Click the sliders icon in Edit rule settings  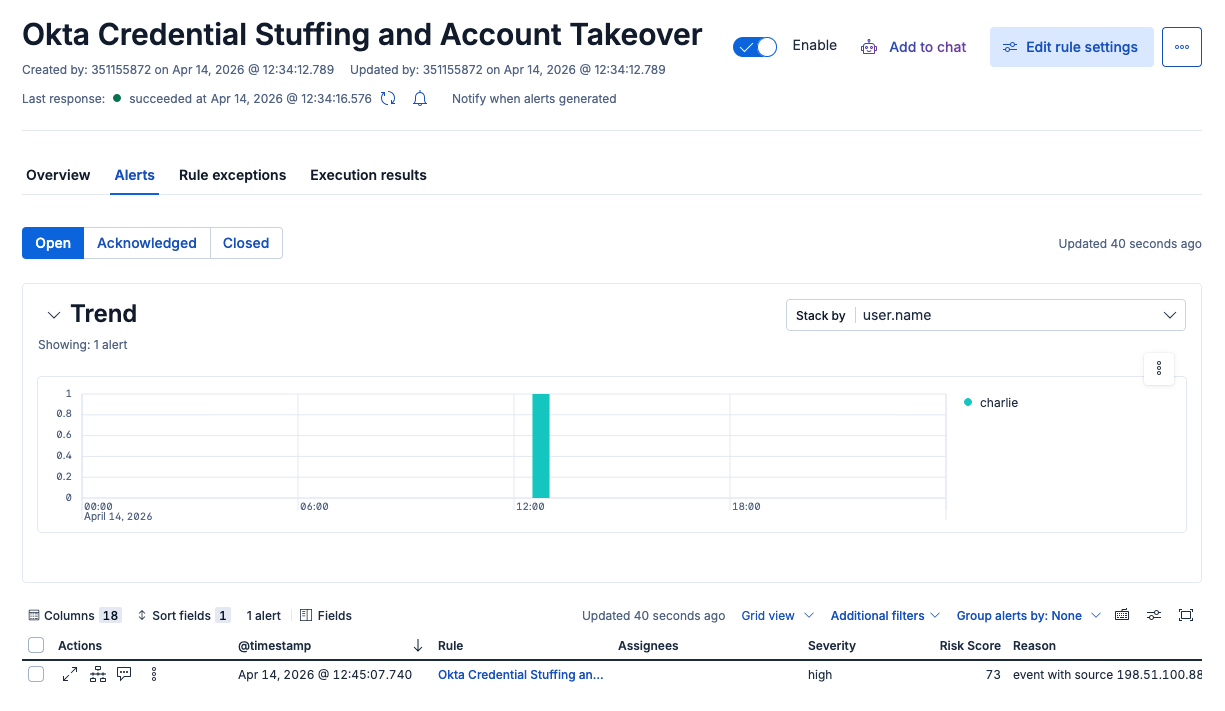pos(1010,47)
